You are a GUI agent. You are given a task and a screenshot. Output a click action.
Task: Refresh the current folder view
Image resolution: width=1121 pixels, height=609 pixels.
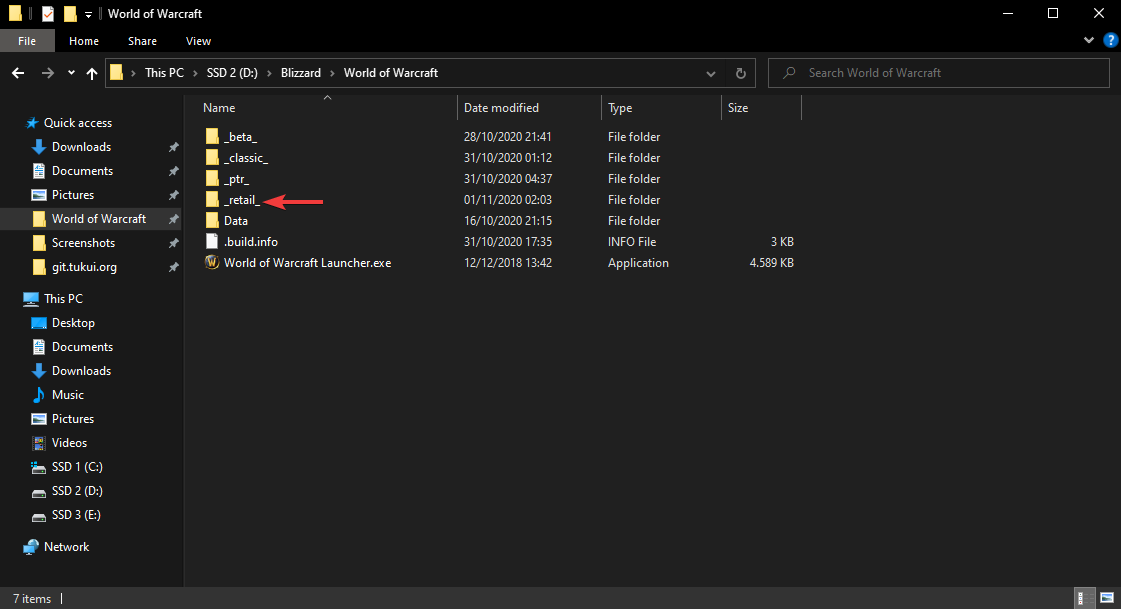[741, 73]
